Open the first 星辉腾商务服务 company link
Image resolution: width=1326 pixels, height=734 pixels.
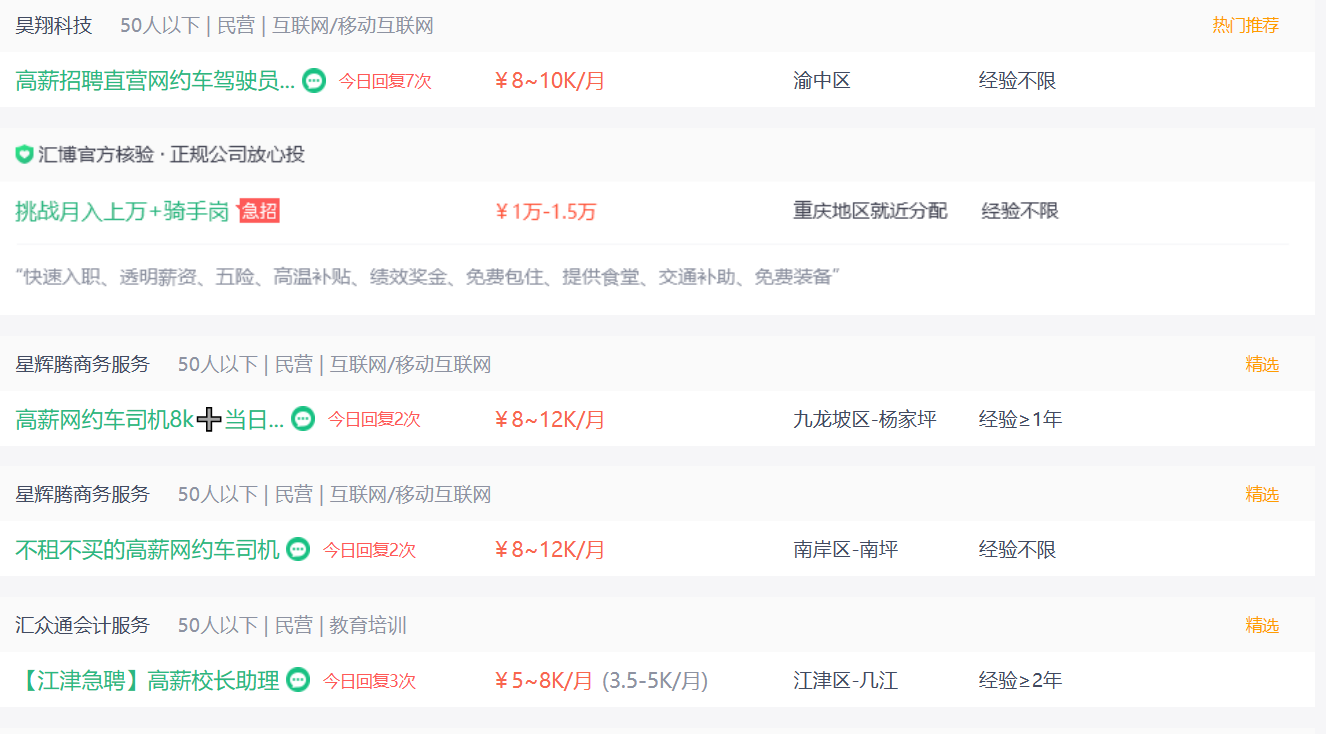pyautogui.click(x=83, y=364)
